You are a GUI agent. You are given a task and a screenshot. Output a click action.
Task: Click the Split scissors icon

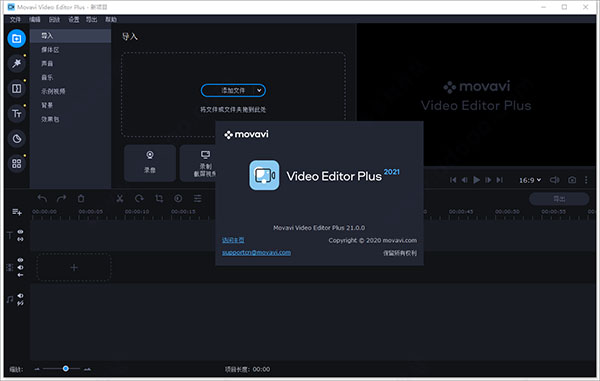tap(120, 199)
